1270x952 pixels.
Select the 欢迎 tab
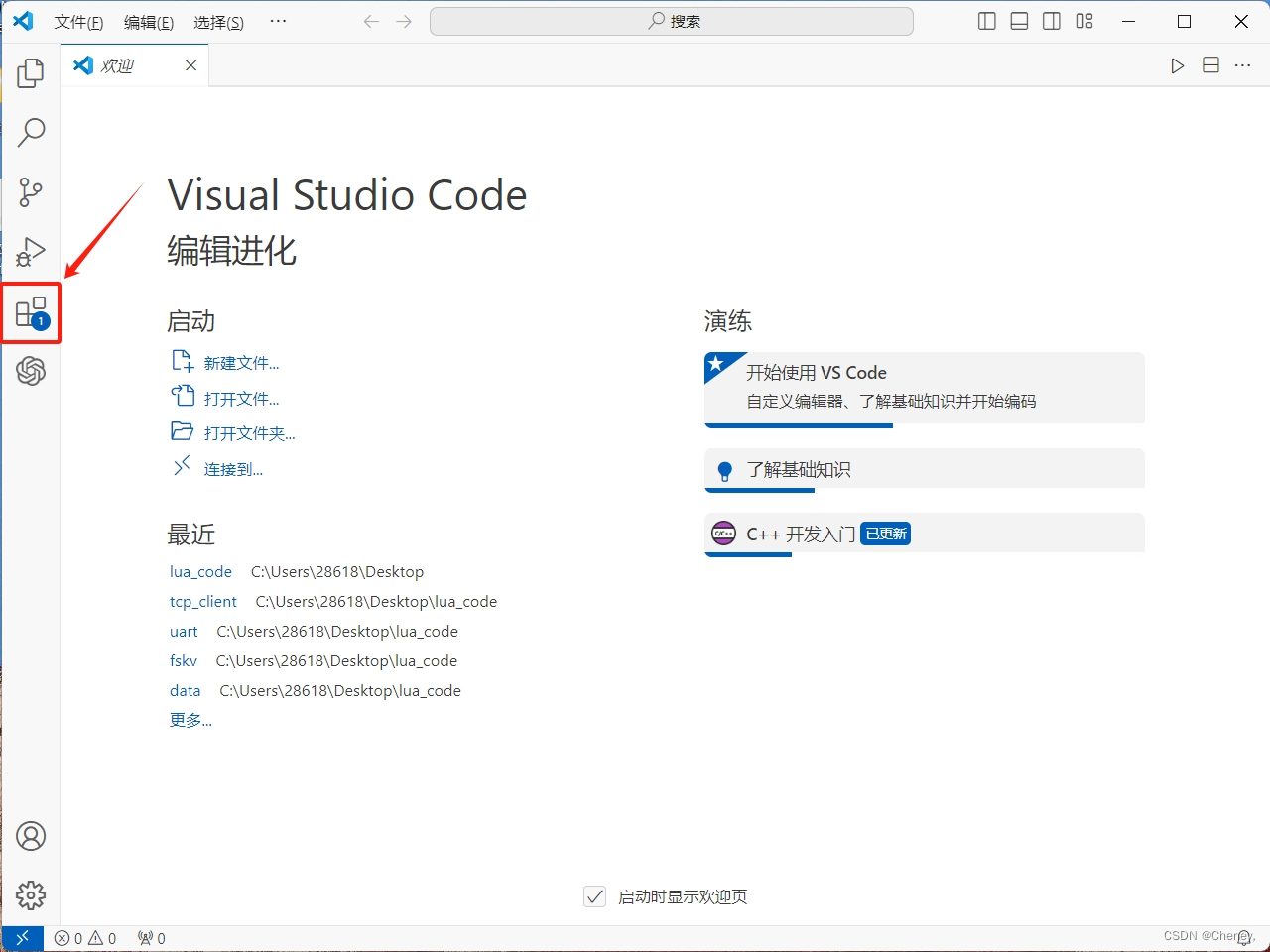[x=135, y=65]
